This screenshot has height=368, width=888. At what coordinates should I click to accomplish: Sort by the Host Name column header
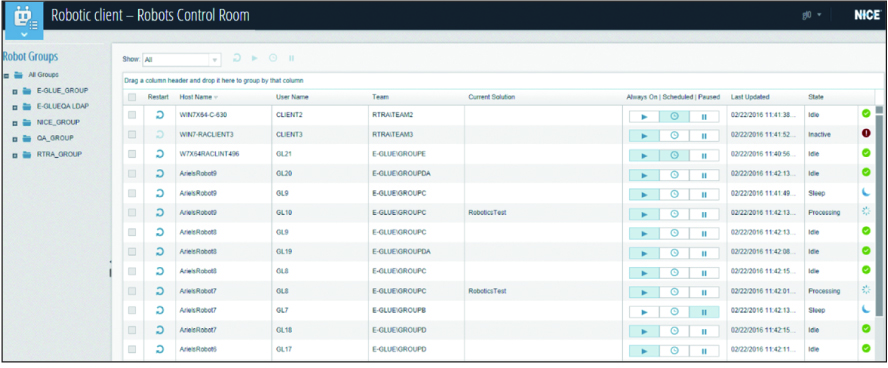195,97
